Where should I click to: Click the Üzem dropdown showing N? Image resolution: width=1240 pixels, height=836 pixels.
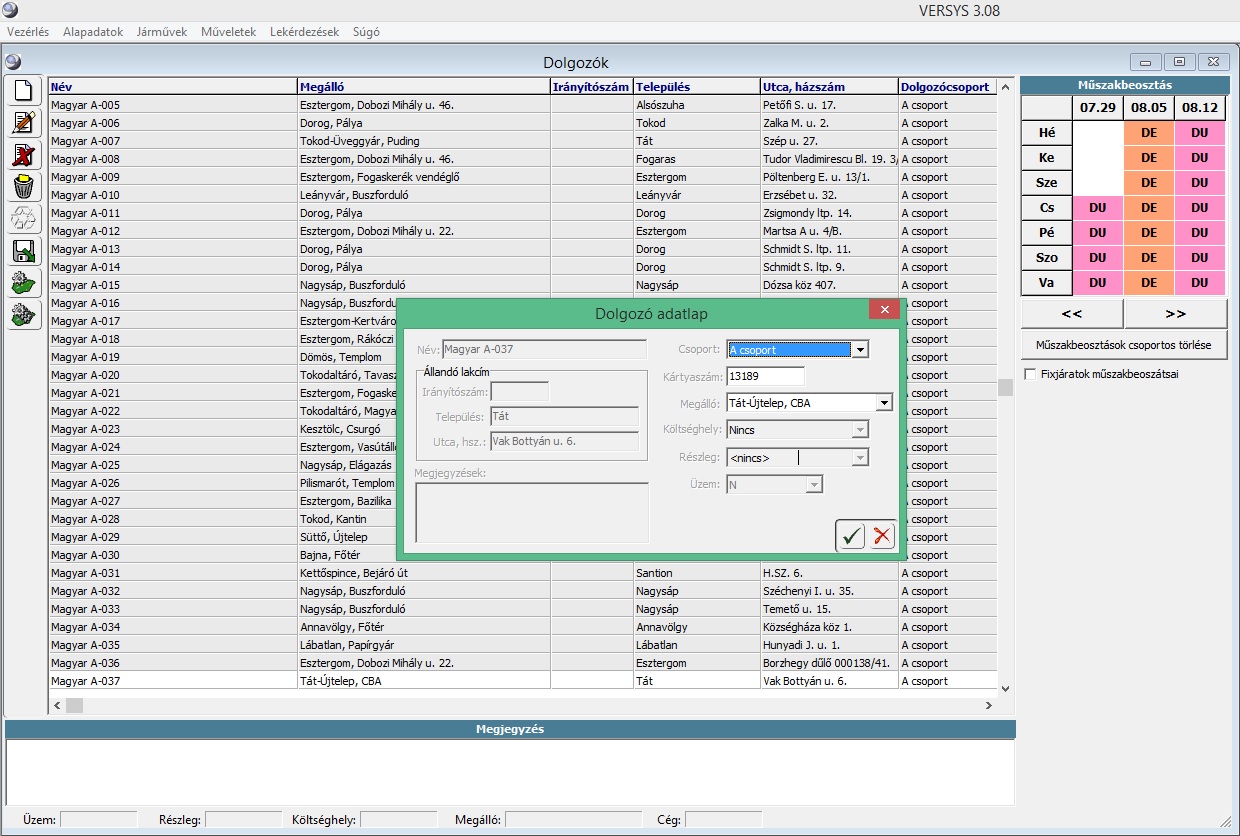coord(775,484)
